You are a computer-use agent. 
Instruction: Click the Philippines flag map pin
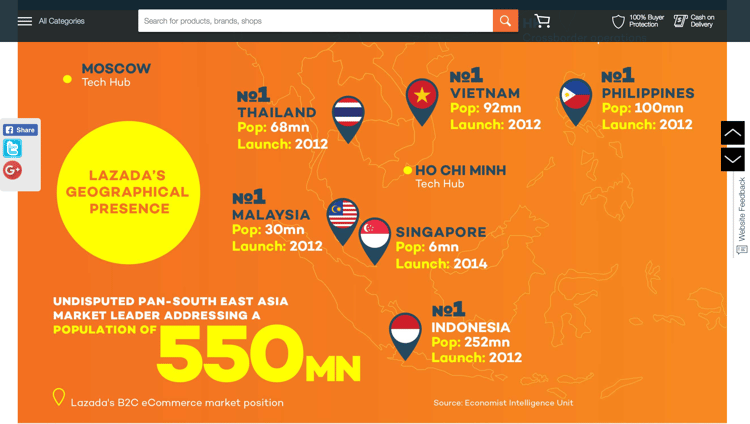click(575, 101)
